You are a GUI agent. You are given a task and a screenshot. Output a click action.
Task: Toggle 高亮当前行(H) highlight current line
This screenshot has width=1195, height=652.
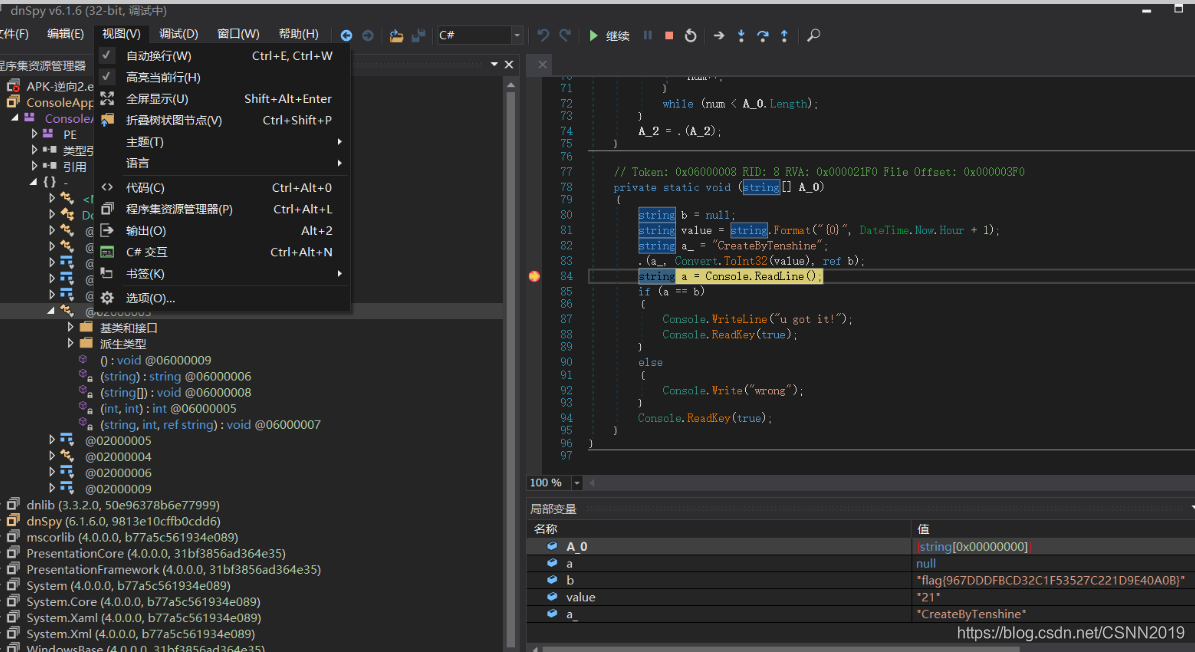pyautogui.click(x=222, y=77)
